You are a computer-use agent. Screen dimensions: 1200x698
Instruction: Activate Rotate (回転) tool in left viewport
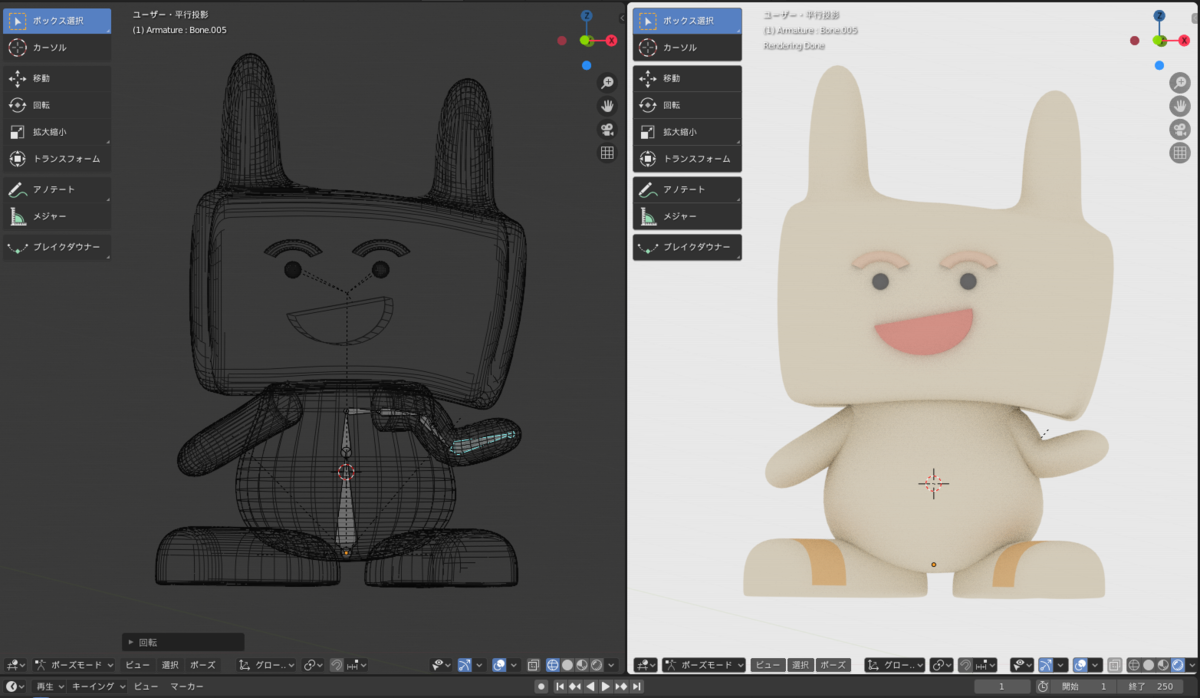click(x=56, y=104)
